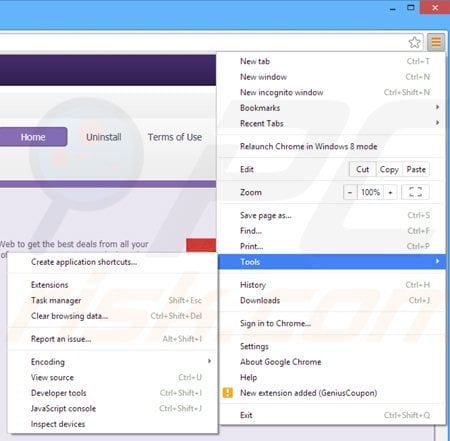Select Find... menu item
This screenshot has height=441, width=450.
tap(332, 231)
